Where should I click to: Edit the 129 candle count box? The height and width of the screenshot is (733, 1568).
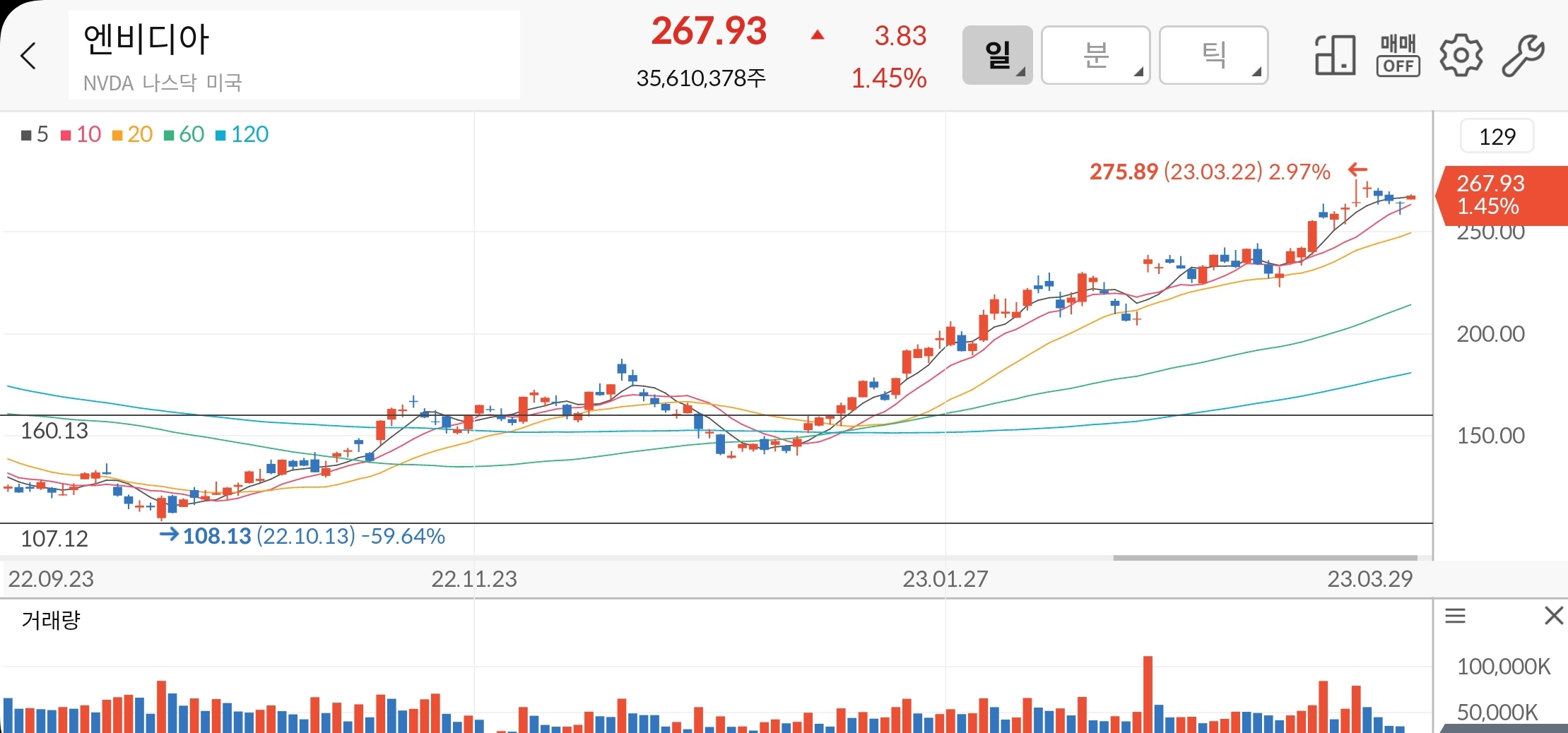1497,136
